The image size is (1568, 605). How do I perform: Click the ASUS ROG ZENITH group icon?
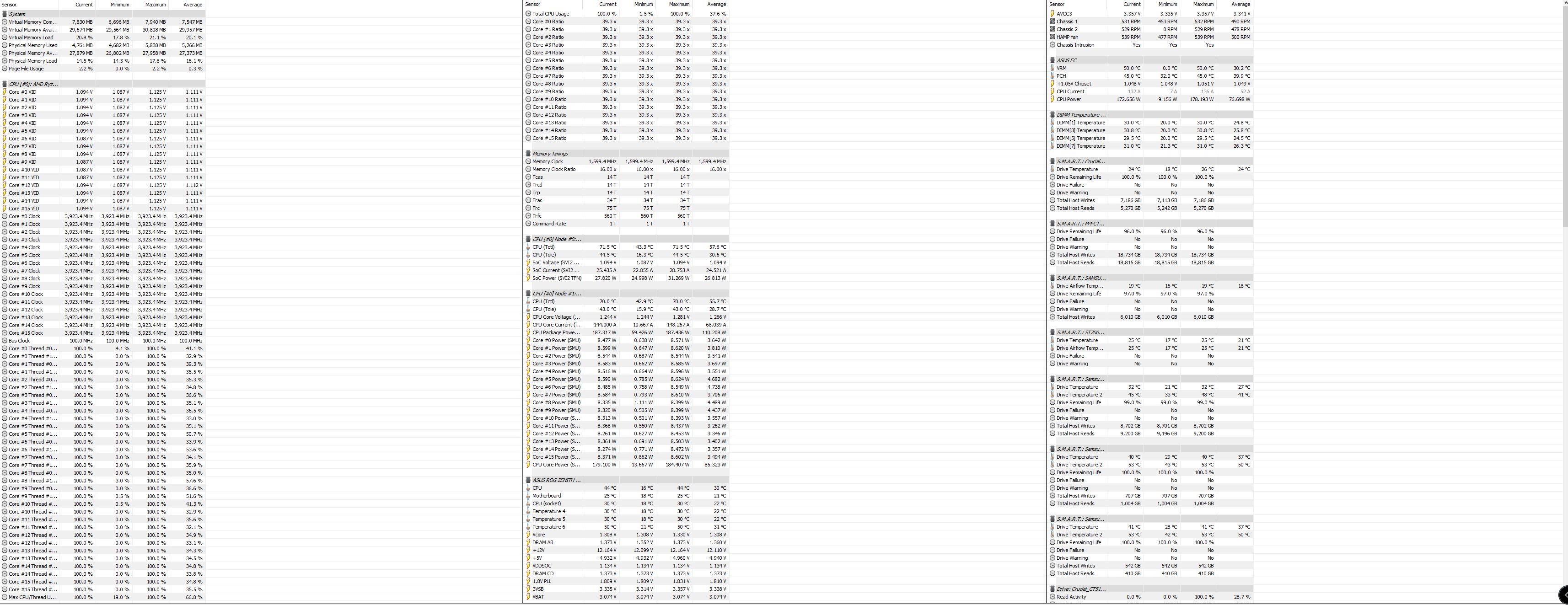pos(528,480)
